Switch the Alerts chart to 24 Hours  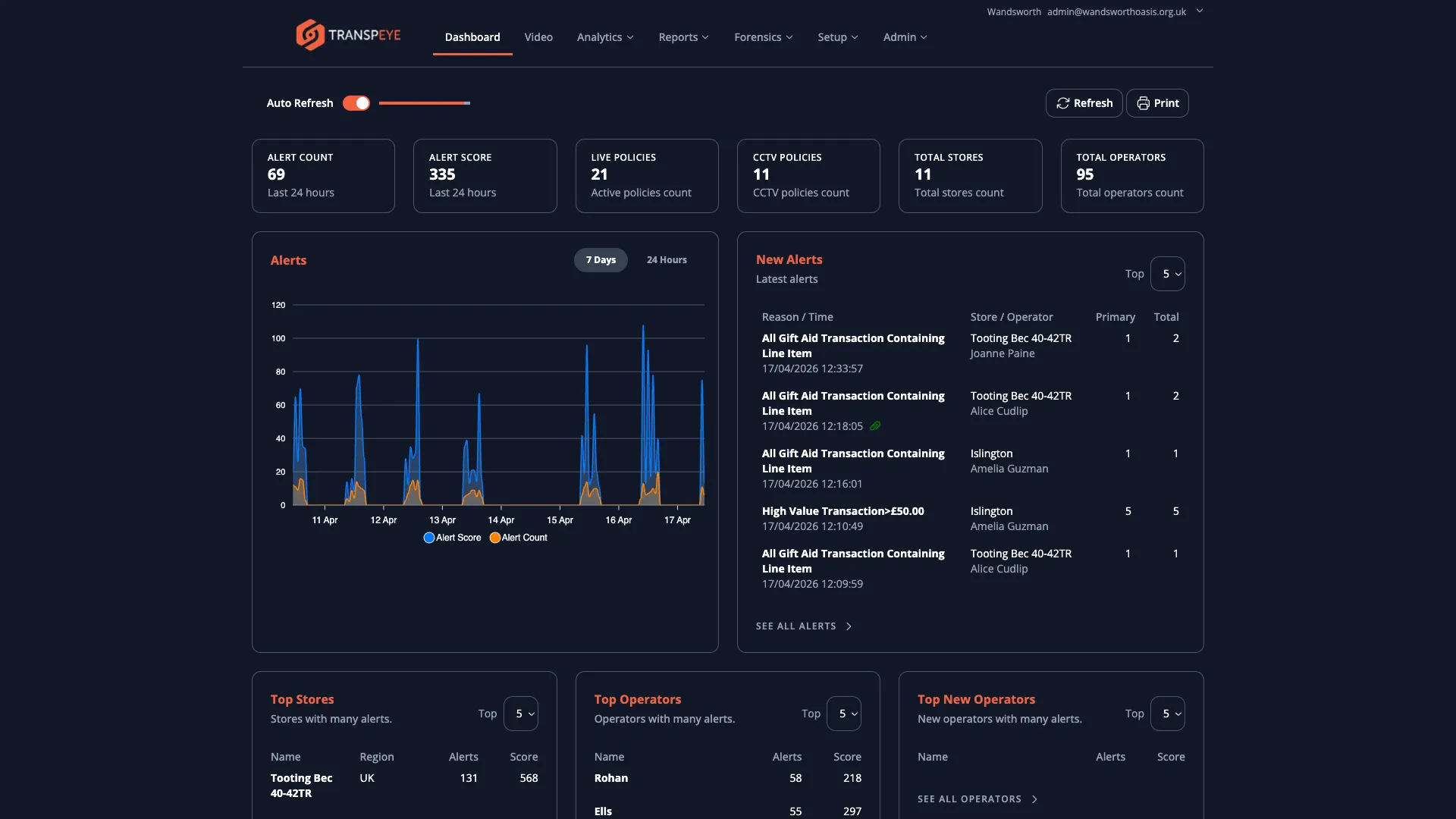coord(667,259)
